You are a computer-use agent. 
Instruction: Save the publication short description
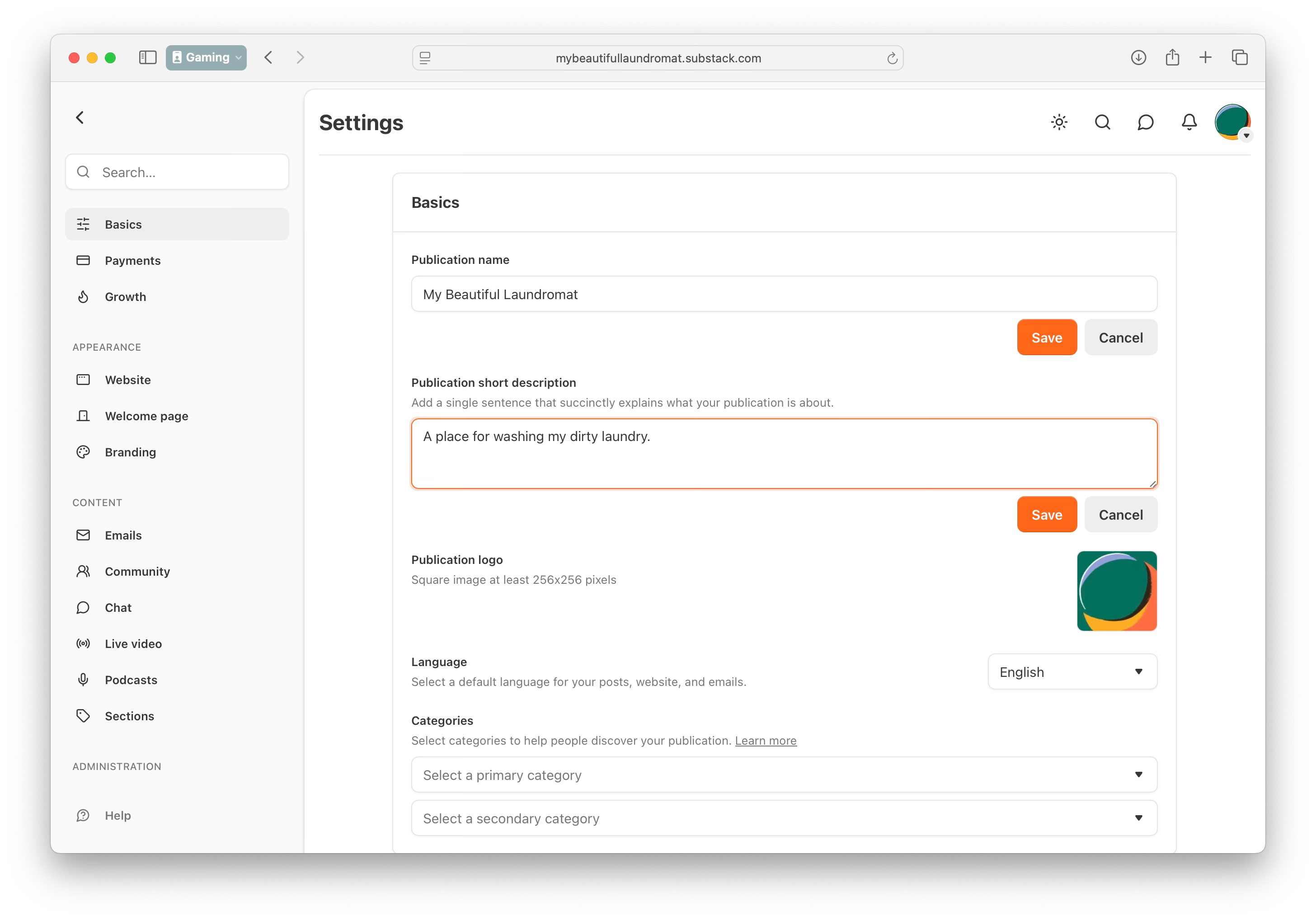pyautogui.click(x=1046, y=515)
